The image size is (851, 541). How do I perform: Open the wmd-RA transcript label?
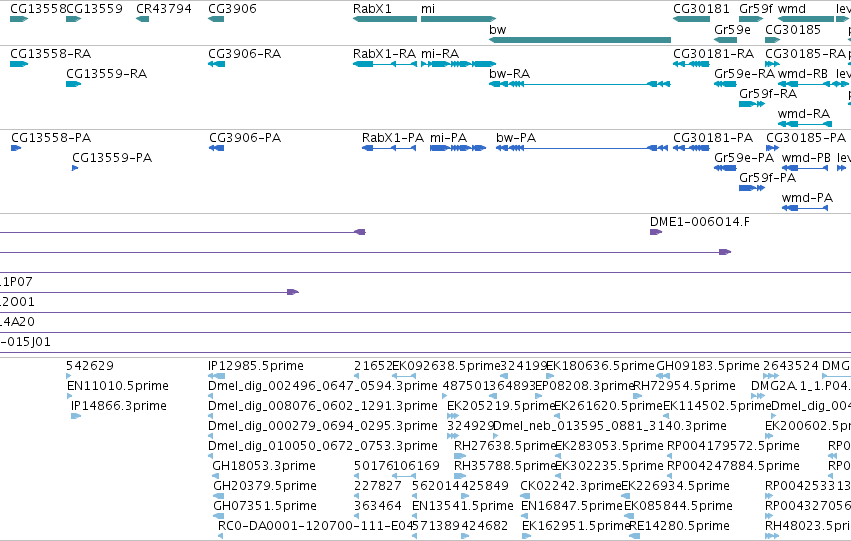tap(804, 114)
